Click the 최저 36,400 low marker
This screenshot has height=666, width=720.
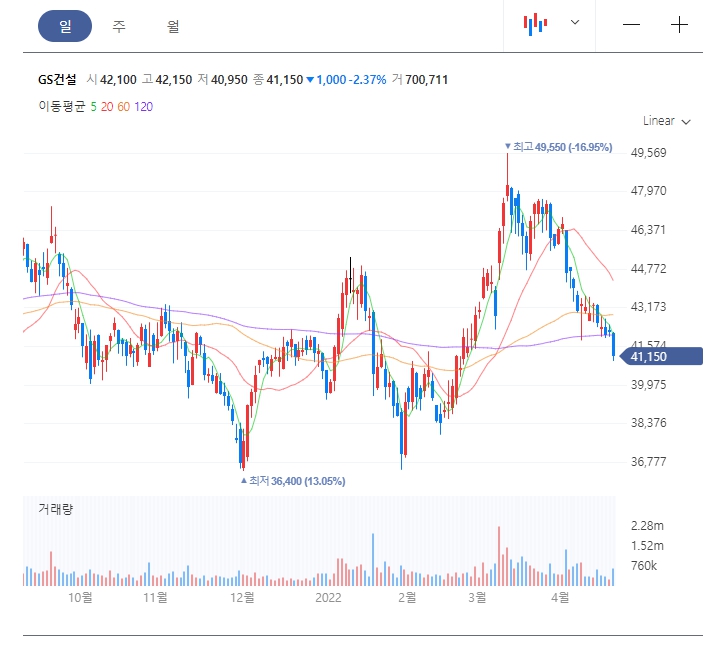pos(293,481)
